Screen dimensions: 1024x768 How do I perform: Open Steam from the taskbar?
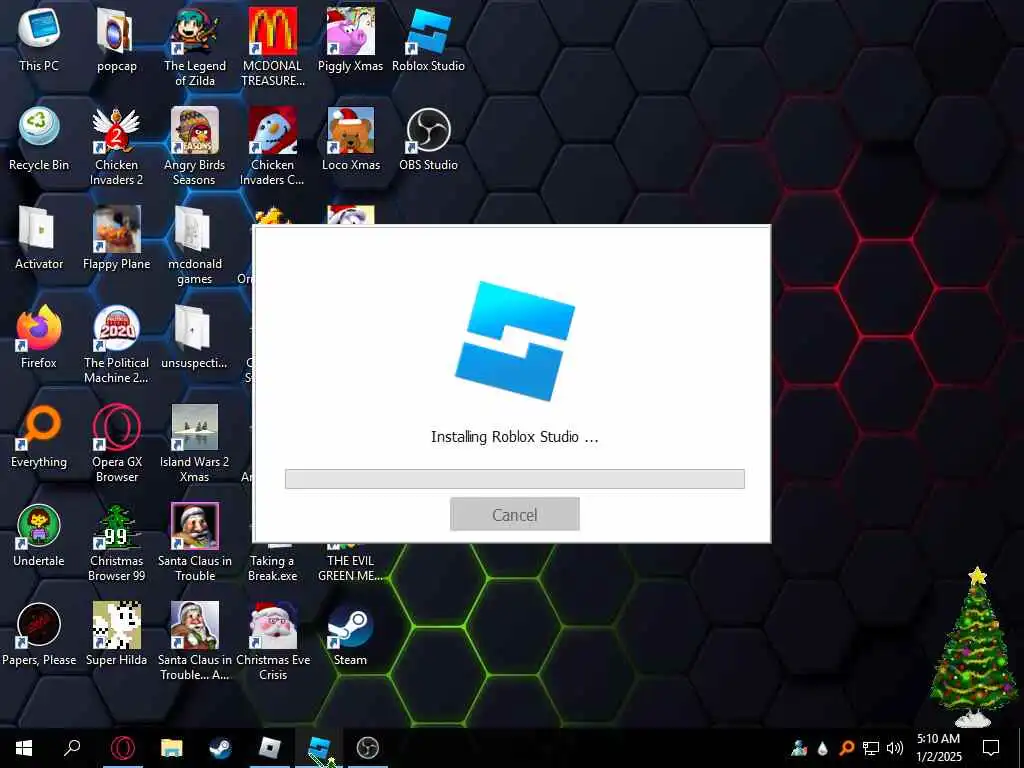[220, 748]
